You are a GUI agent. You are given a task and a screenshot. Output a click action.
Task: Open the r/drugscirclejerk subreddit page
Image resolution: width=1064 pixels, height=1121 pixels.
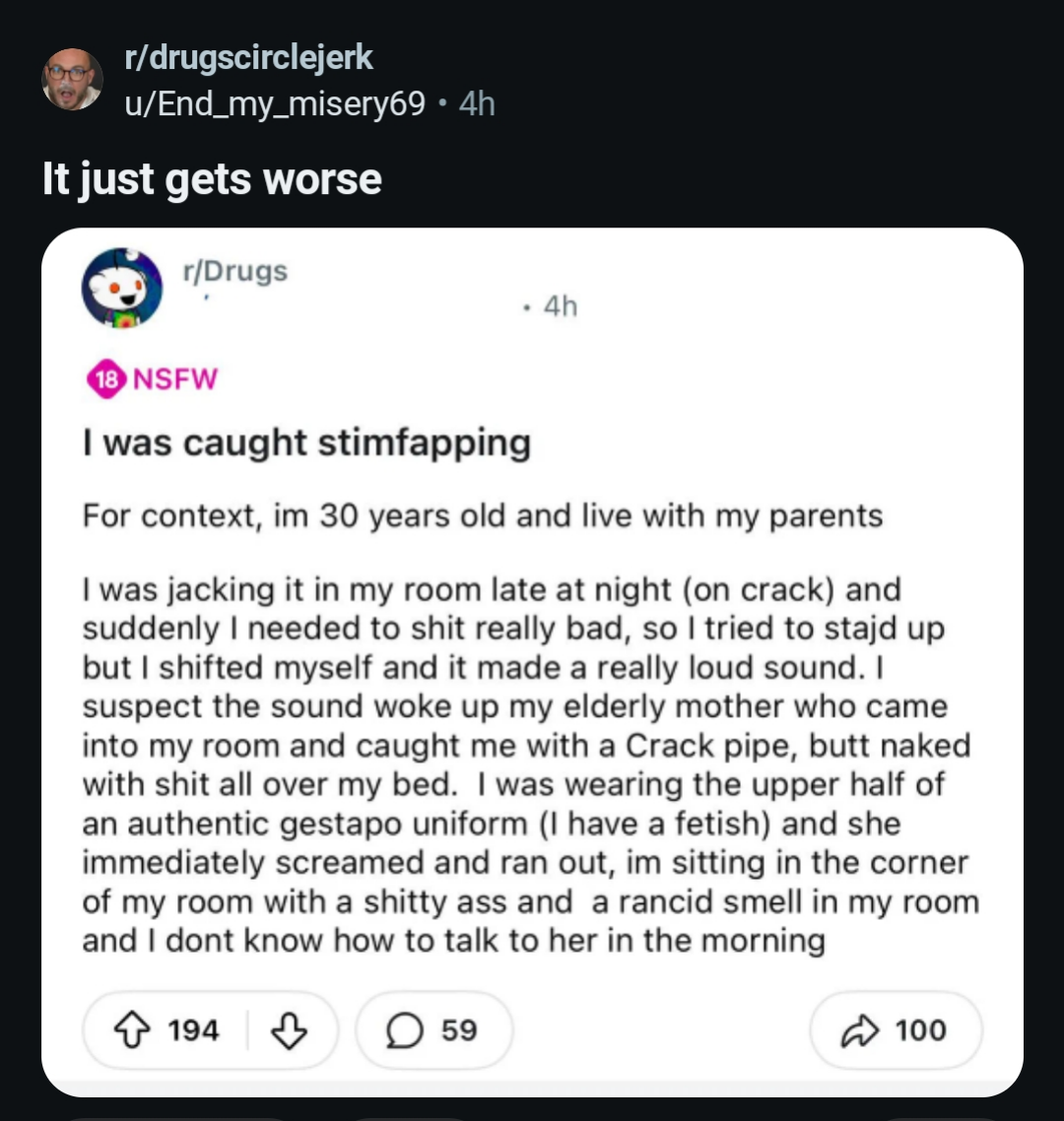tap(247, 57)
